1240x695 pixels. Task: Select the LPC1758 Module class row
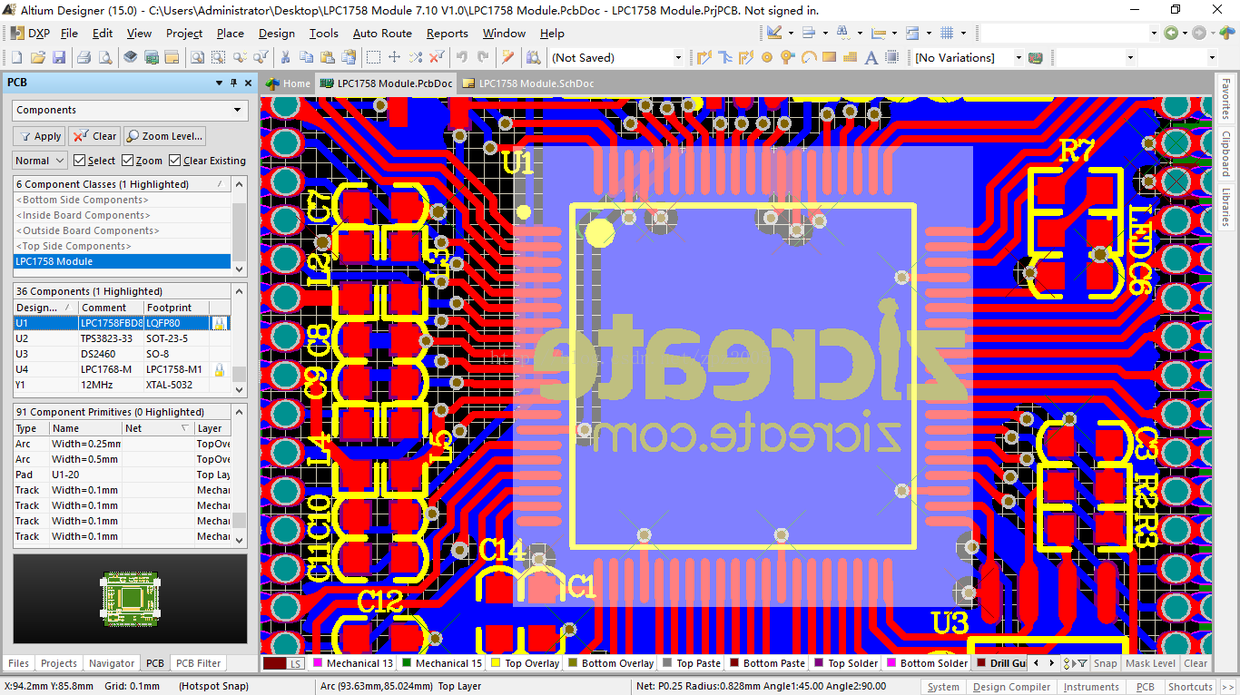point(122,261)
